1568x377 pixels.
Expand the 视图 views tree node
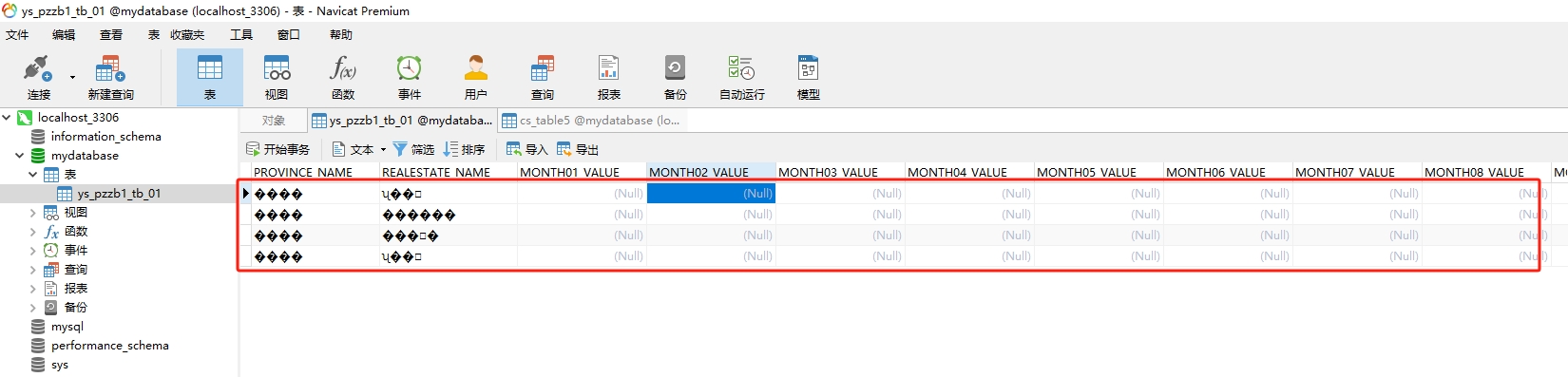33,213
